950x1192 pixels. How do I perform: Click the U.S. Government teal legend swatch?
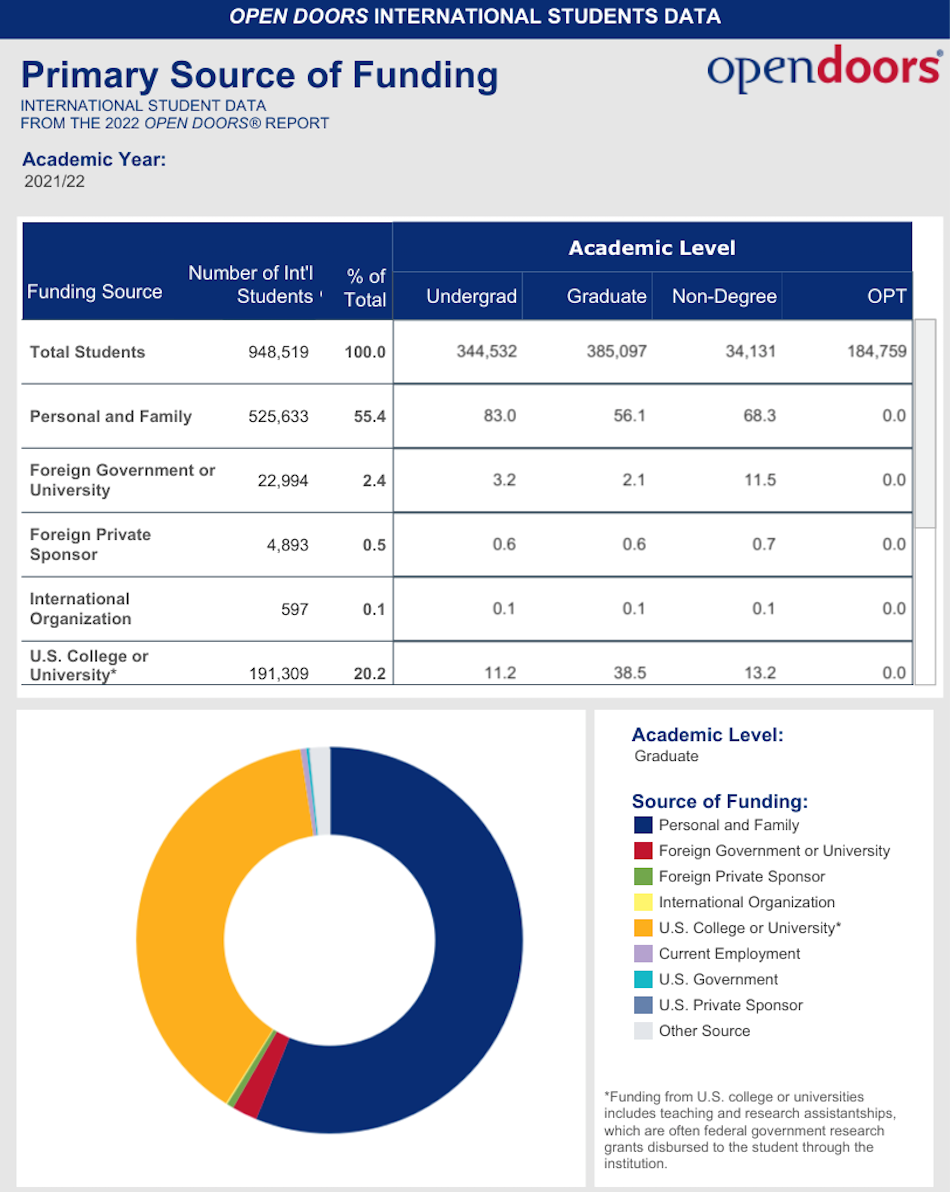click(643, 979)
